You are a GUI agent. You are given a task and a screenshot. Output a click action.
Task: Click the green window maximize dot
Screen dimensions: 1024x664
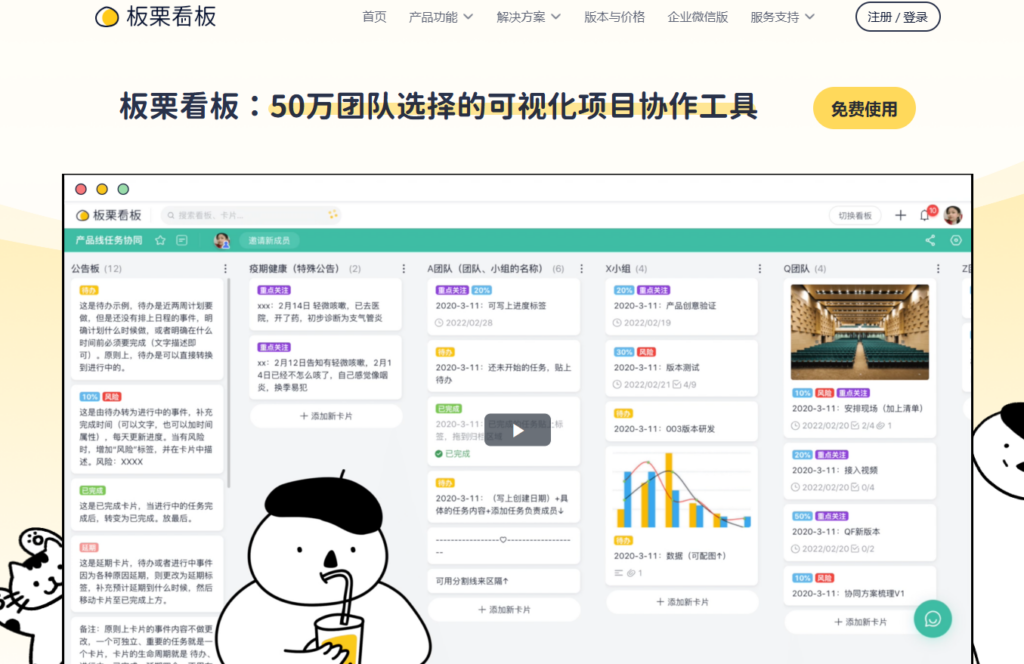123,189
